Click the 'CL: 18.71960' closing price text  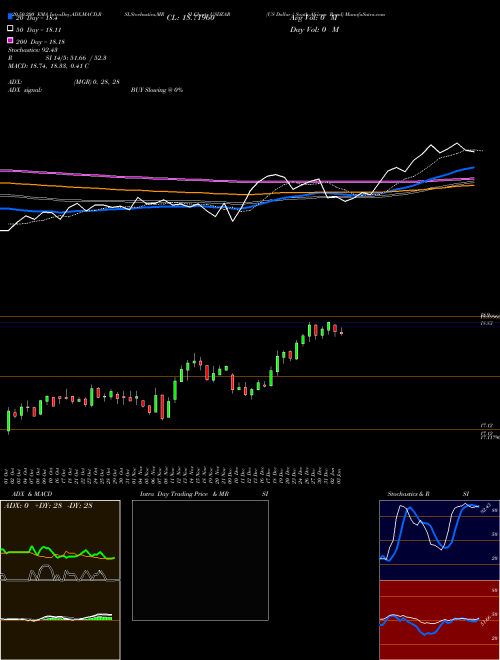tap(191, 18)
